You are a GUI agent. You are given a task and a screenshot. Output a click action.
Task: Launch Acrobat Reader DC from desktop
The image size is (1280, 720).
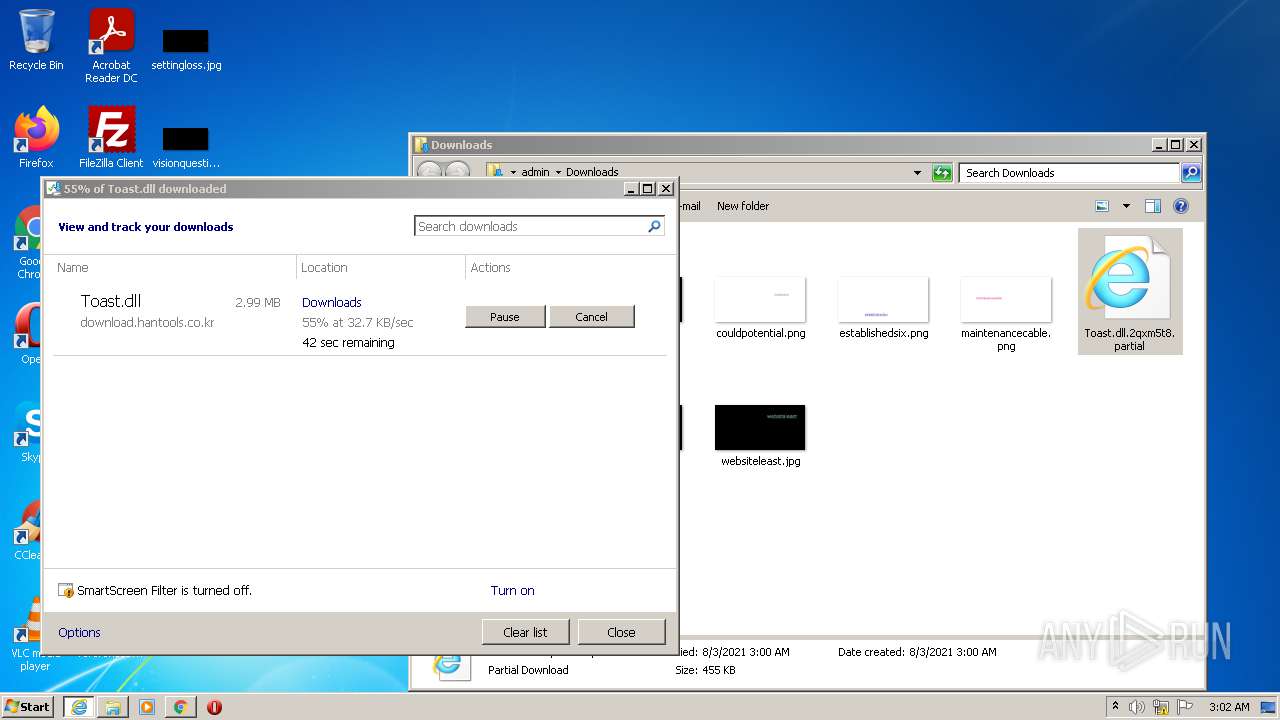(111, 46)
